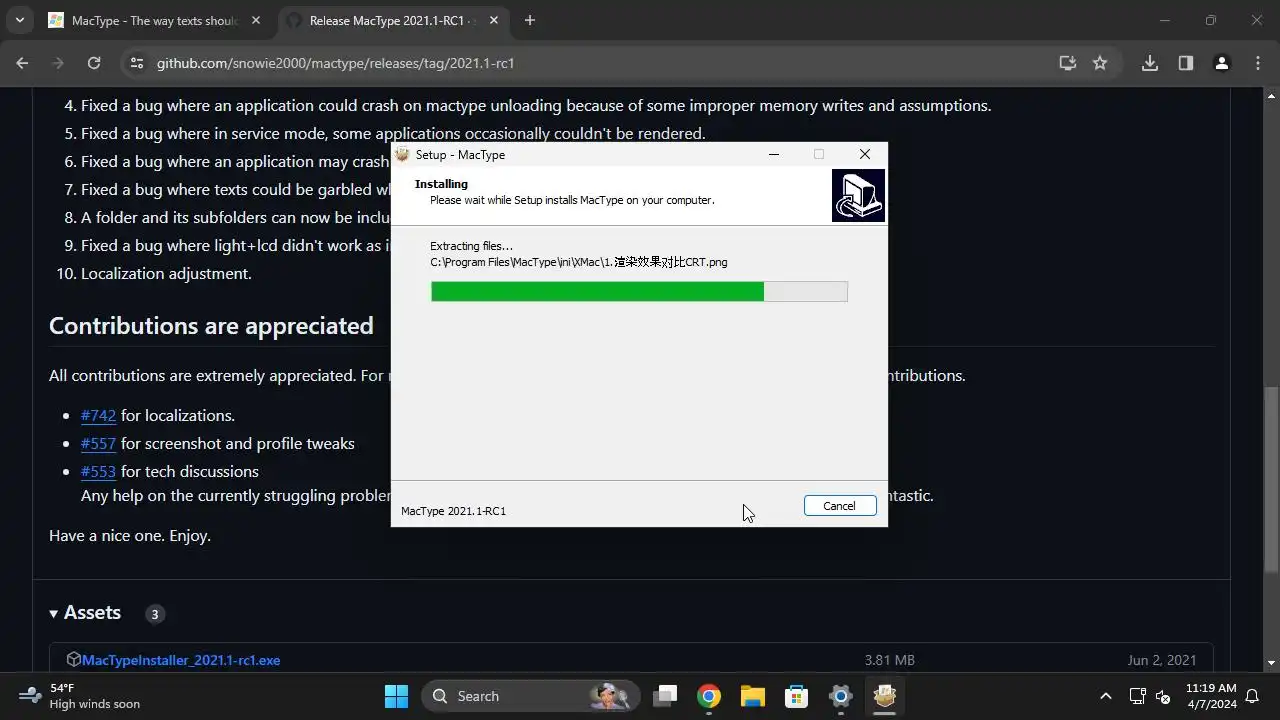Click the Assets count badge 3
The width and height of the screenshot is (1280, 720).
pyautogui.click(x=154, y=614)
